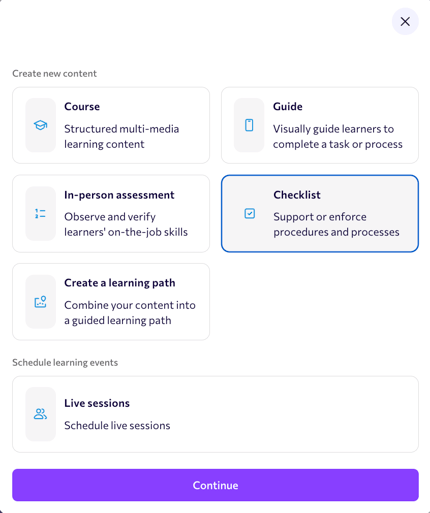Click the numbered list In-person assessment icon
Screen dimensions: 430x513
click(40, 214)
